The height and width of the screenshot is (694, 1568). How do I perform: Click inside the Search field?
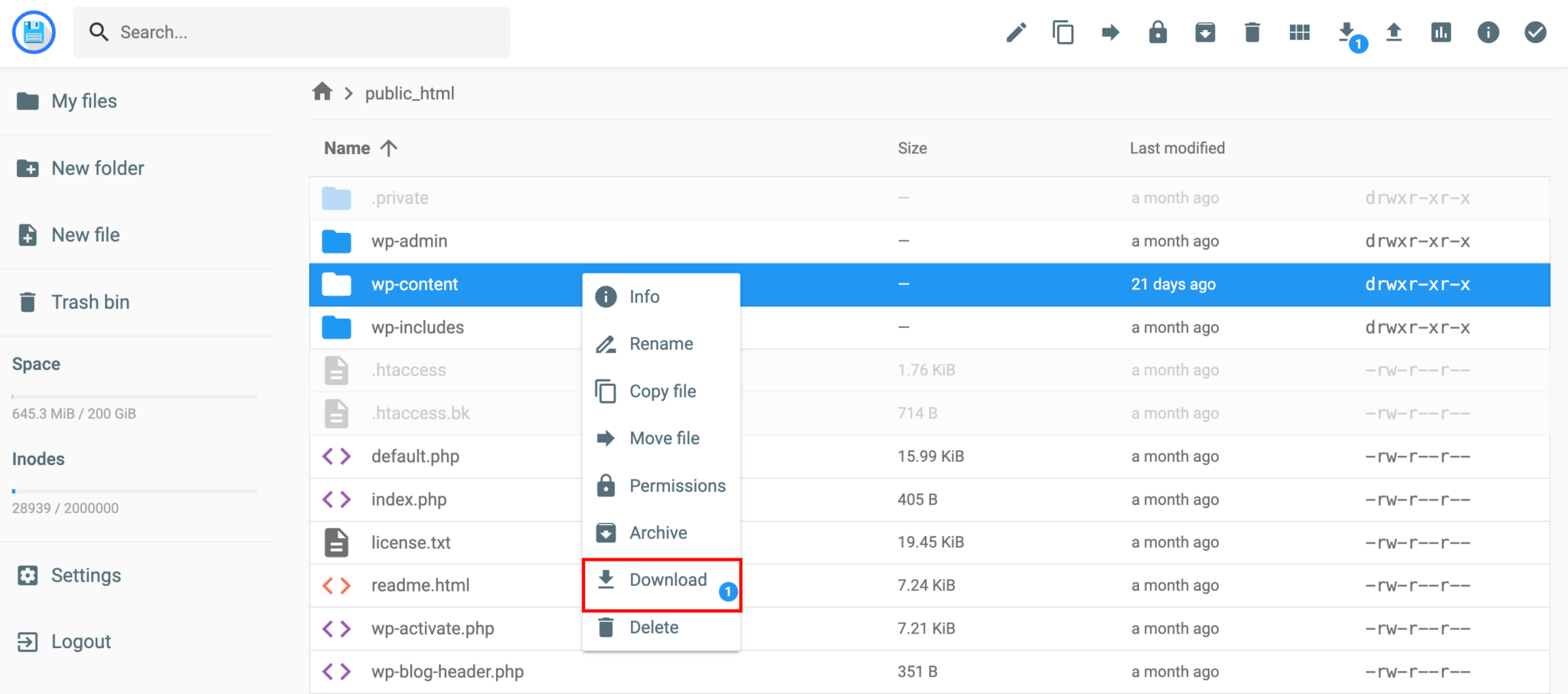(291, 32)
